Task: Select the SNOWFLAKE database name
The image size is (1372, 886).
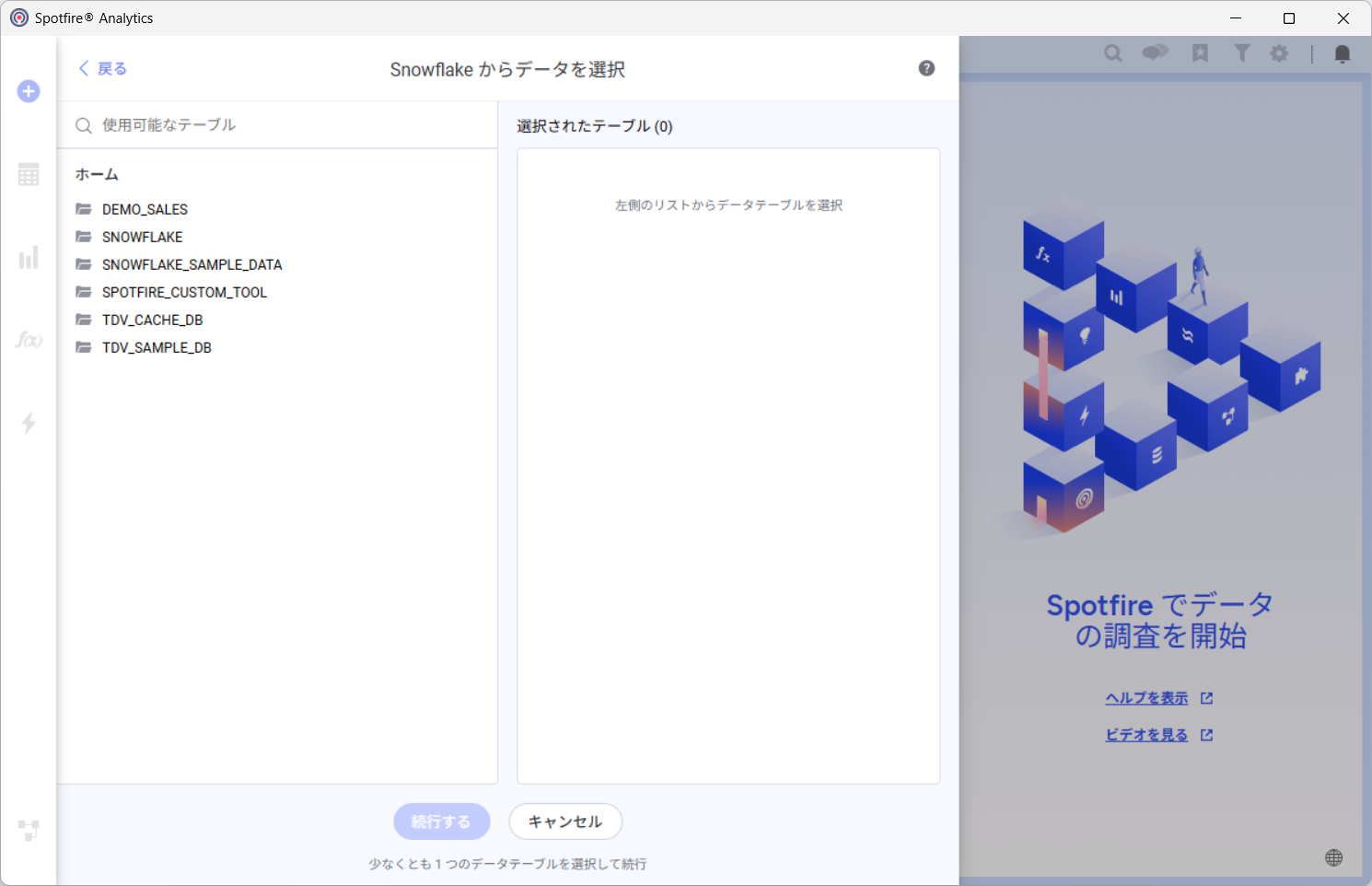Action: [143, 238]
